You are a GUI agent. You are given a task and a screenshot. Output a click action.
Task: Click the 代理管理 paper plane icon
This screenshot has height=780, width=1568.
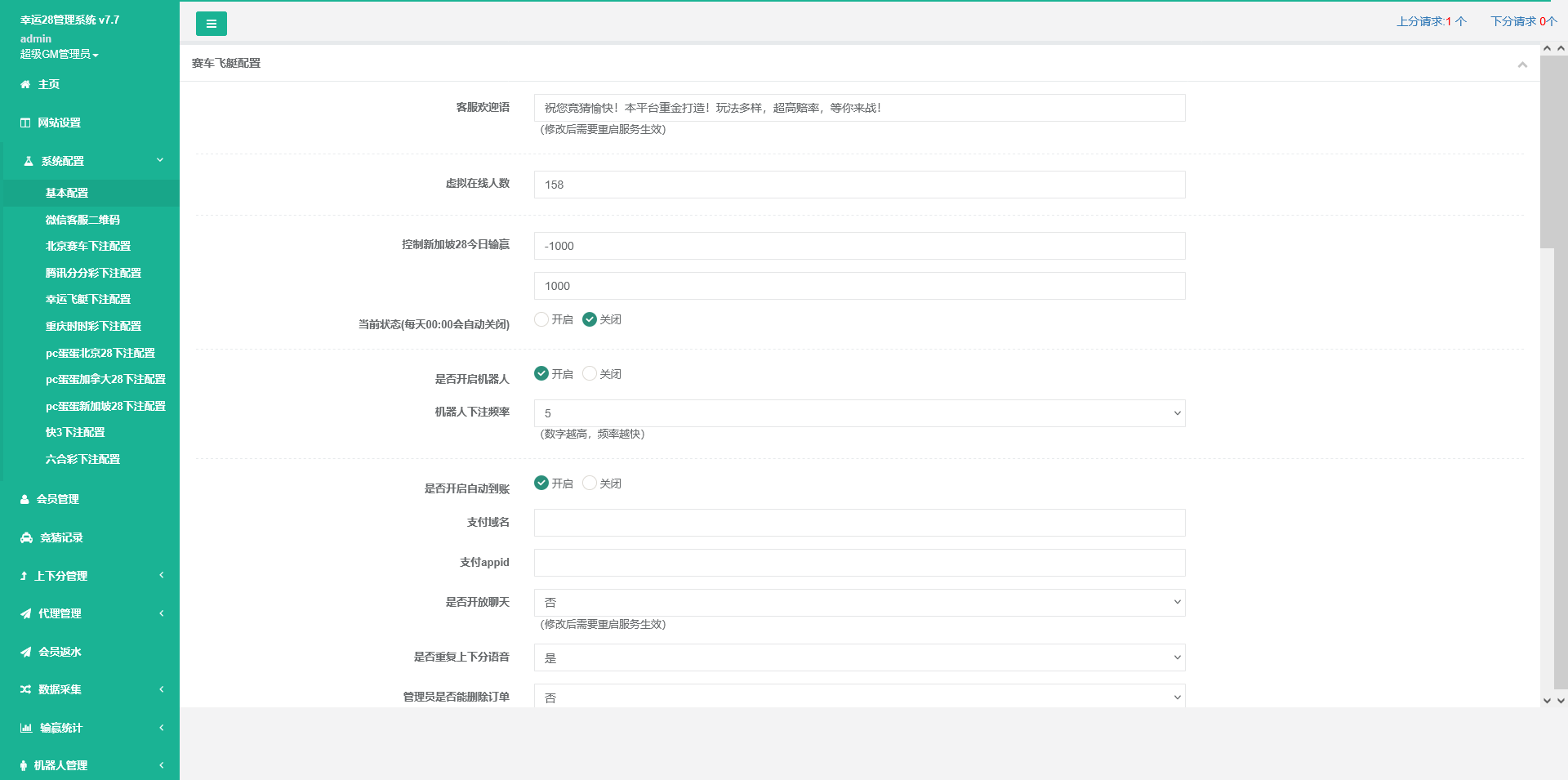tap(26, 613)
